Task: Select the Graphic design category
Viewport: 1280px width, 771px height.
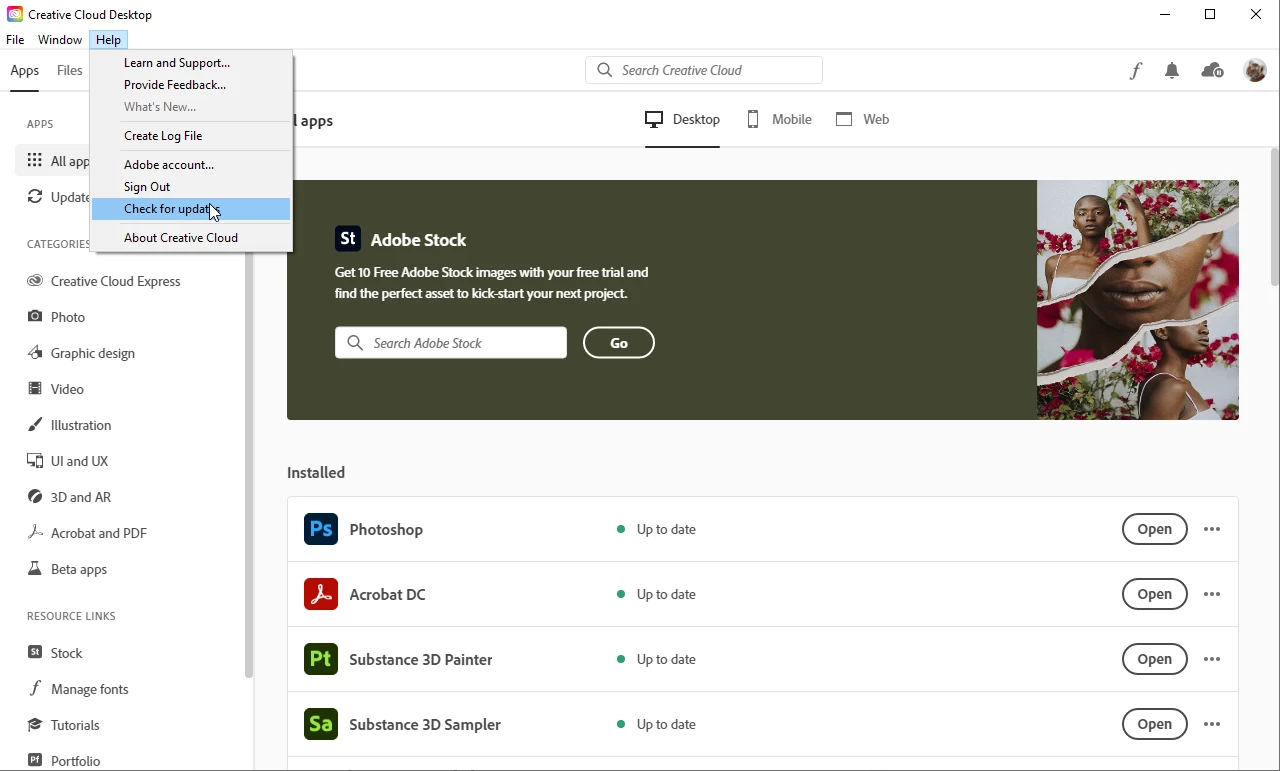Action: (81, 353)
